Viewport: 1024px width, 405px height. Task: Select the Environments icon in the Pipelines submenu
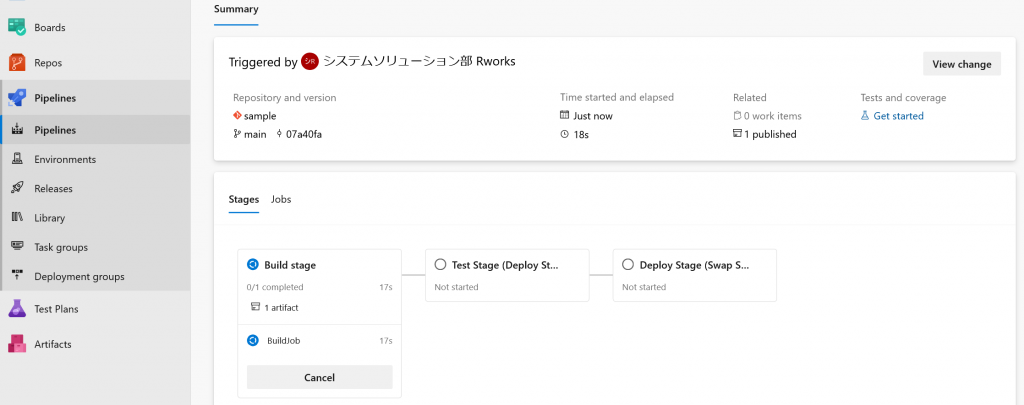[x=18, y=159]
